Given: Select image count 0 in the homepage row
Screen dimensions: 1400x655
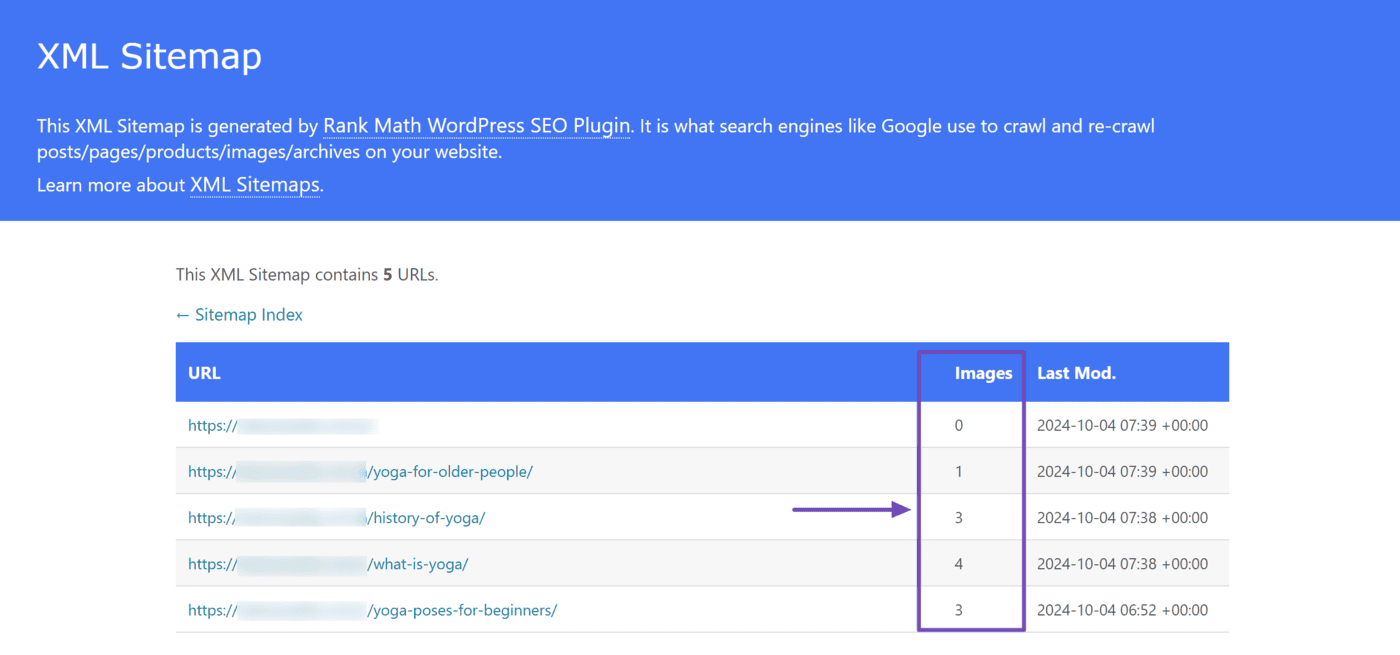Looking at the screenshot, I should (959, 426).
